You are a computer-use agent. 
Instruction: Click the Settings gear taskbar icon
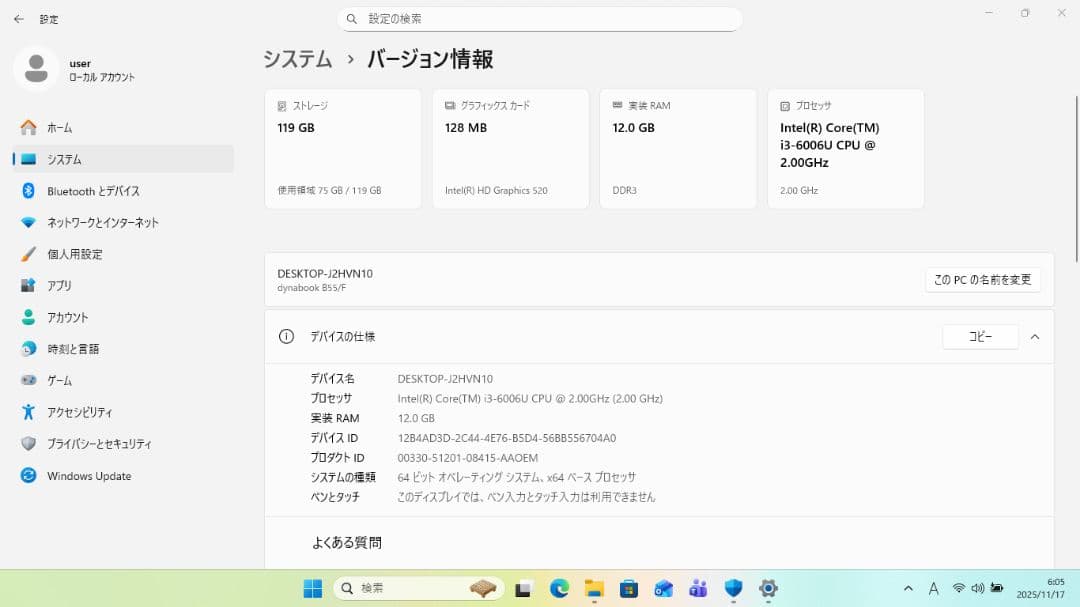point(768,588)
